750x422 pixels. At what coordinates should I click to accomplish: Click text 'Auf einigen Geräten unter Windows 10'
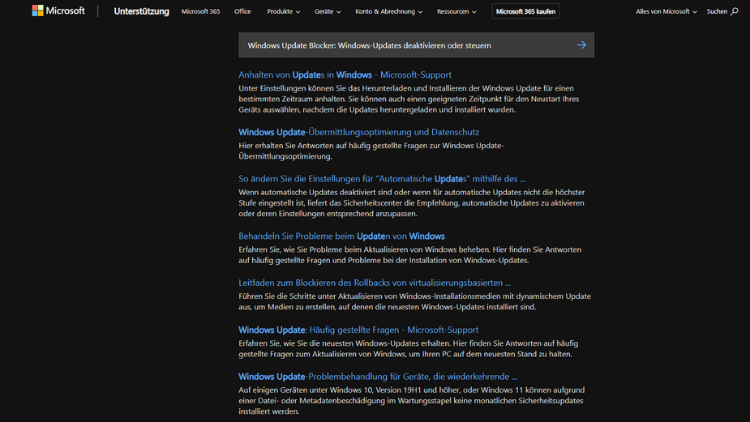pos(412,401)
